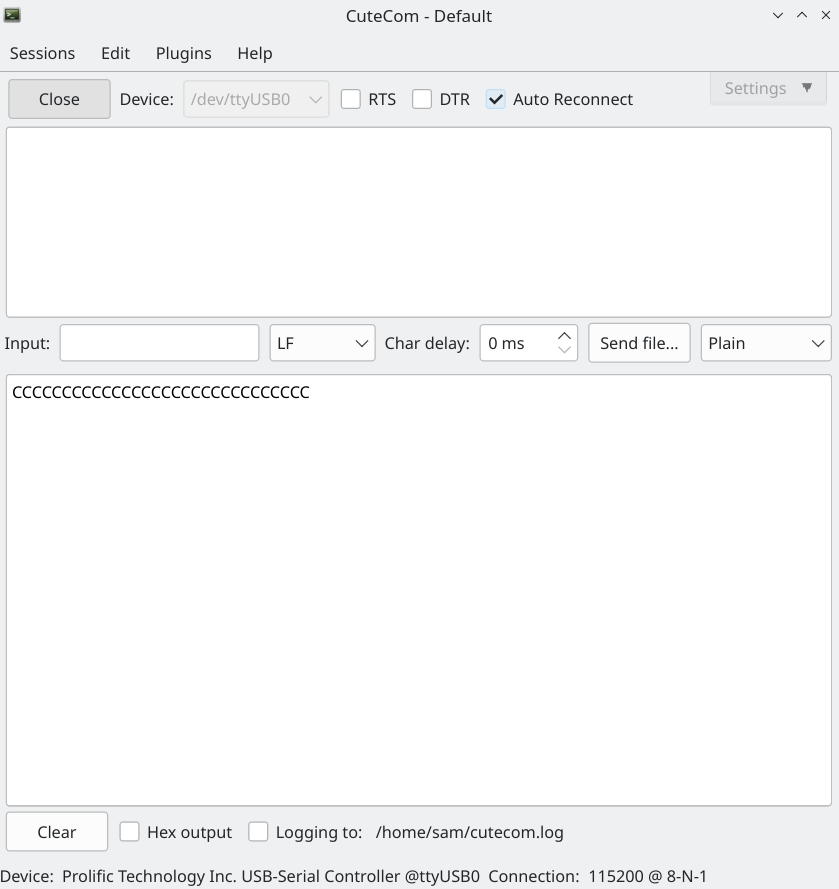Click the /home/sam/cutecom.log log path
839x889 pixels.
pyautogui.click(x=469, y=832)
